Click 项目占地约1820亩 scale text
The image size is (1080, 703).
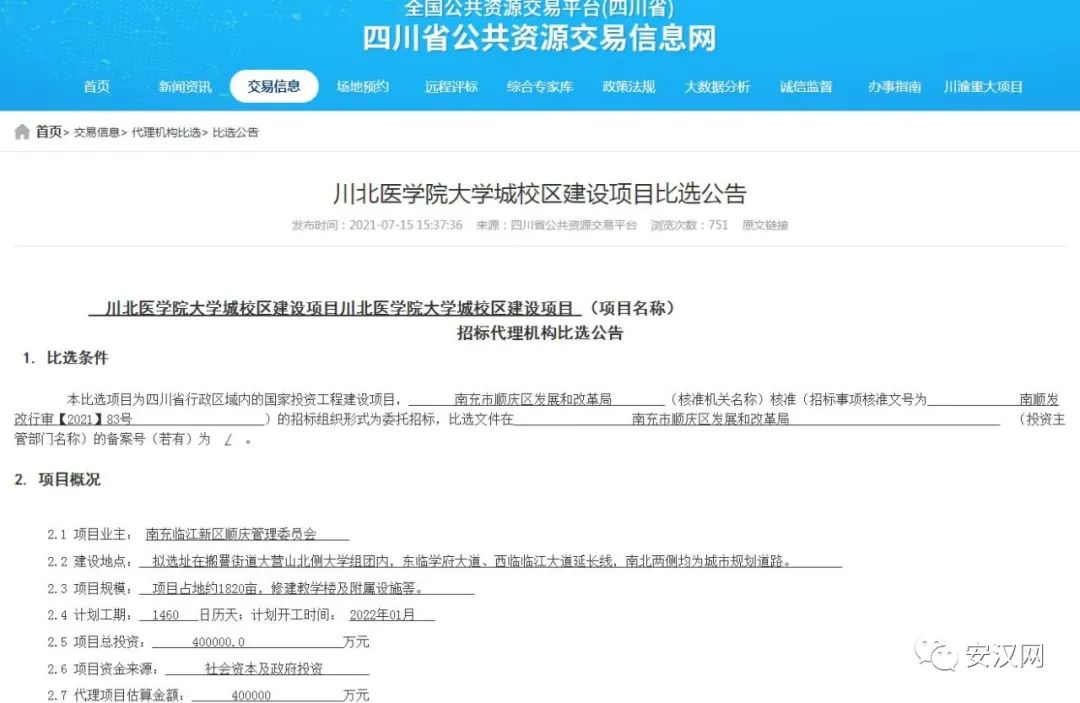[x=205, y=589]
